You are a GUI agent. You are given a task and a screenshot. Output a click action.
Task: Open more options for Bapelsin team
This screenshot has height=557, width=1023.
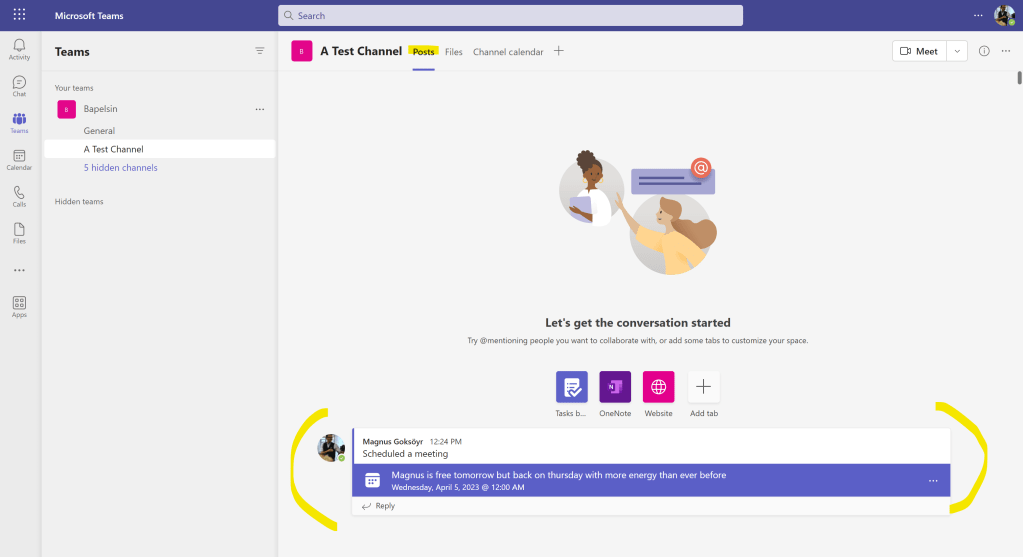pos(260,109)
